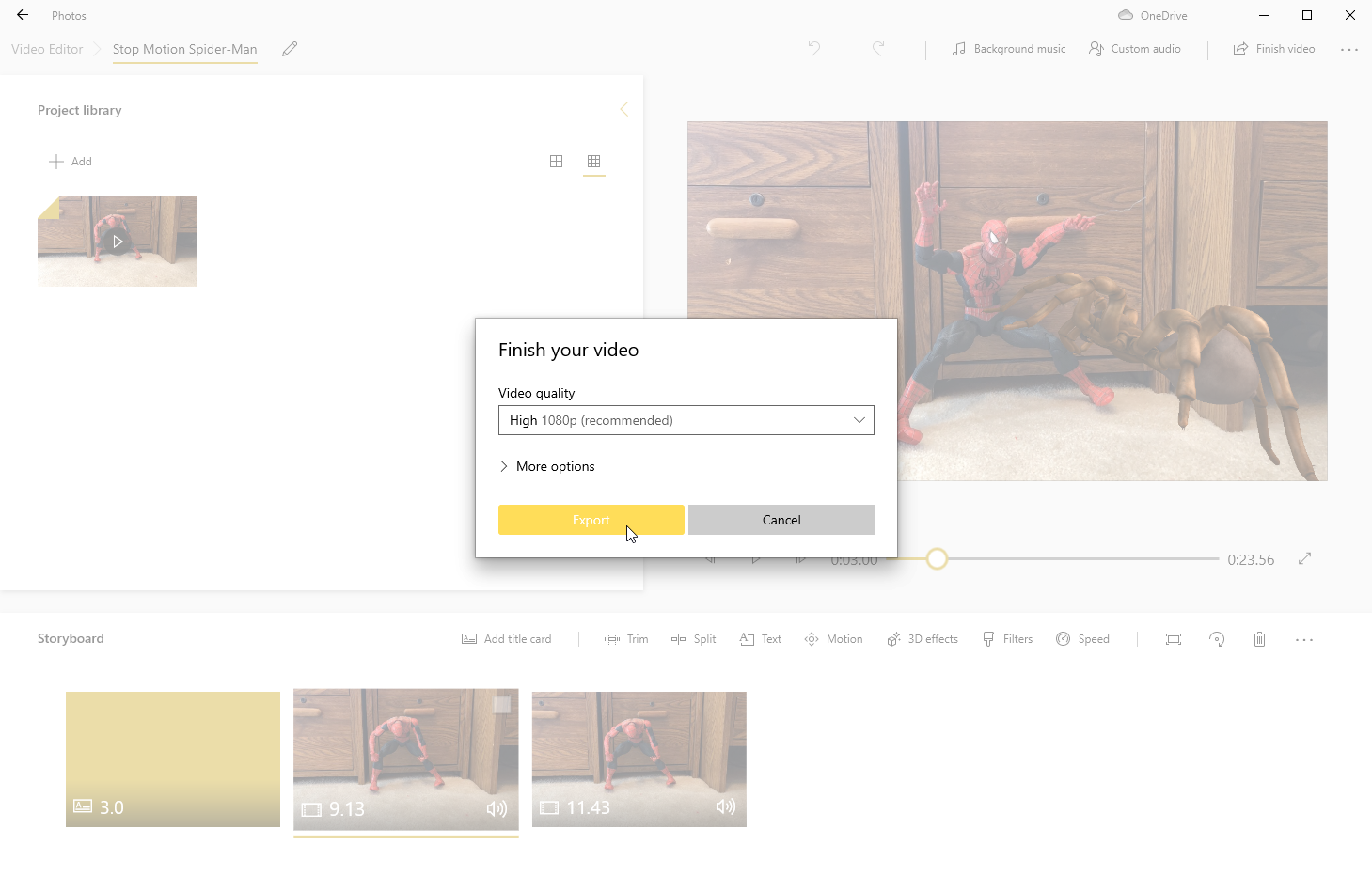1372x876 pixels.
Task: Rotate the selected clip
Action: 1217,639
